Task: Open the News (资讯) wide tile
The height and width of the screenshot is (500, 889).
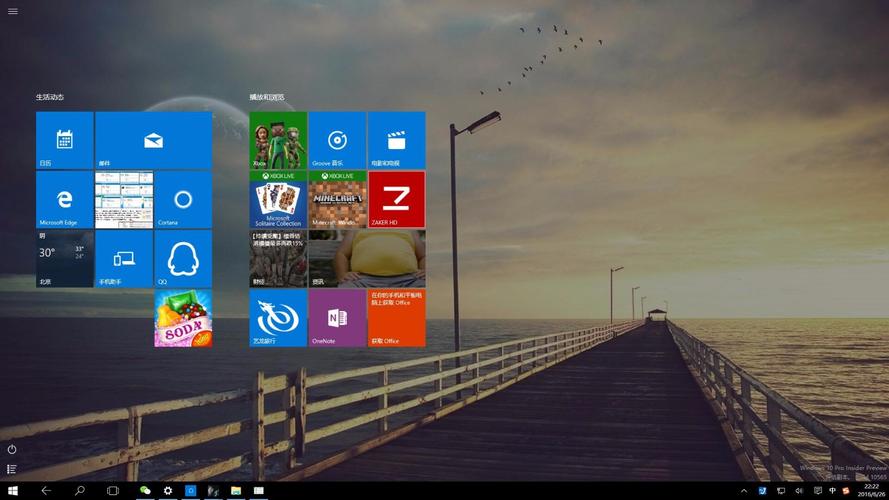Action: [367, 259]
